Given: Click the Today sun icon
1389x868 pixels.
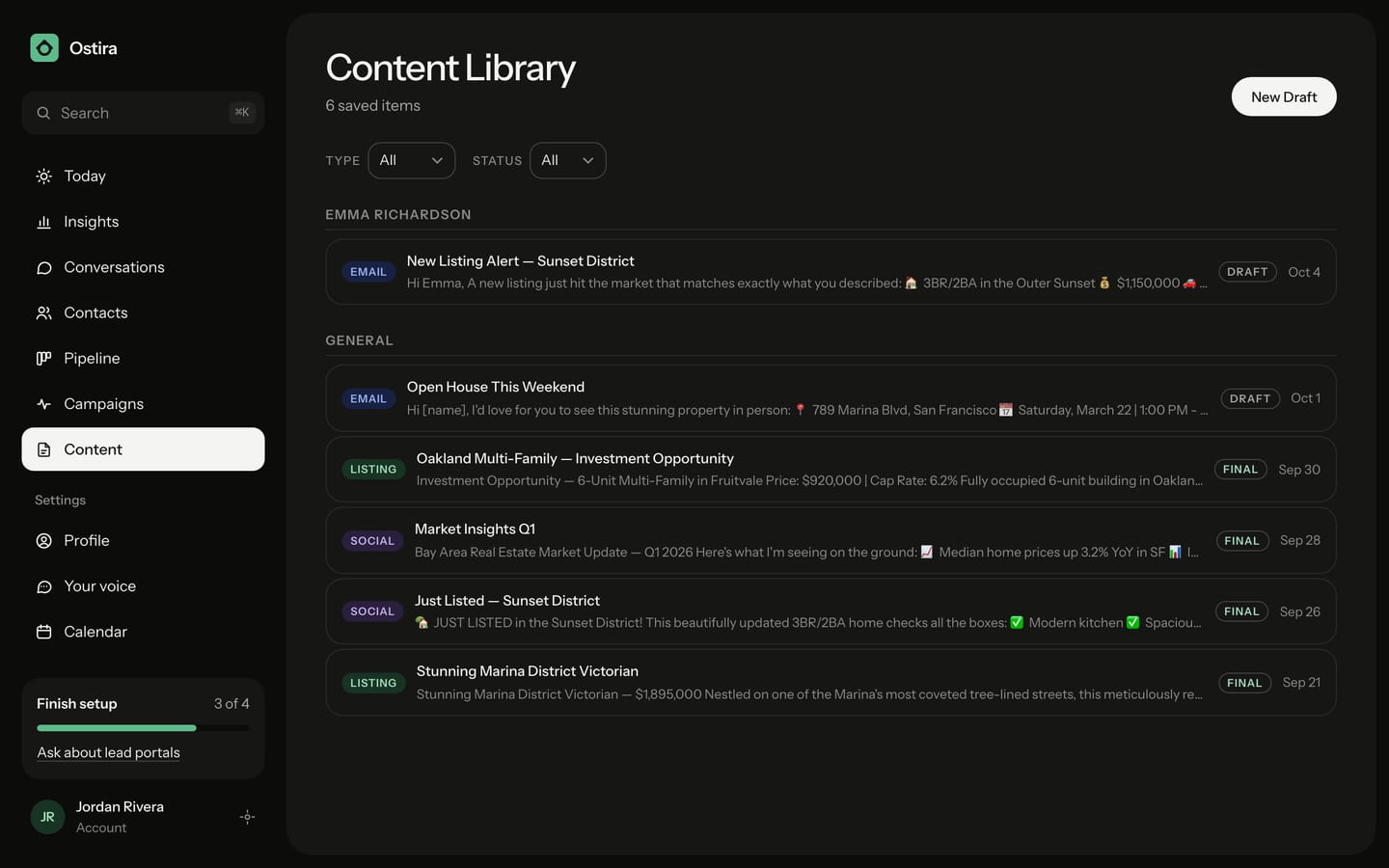Looking at the screenshot, I should 43,176.
